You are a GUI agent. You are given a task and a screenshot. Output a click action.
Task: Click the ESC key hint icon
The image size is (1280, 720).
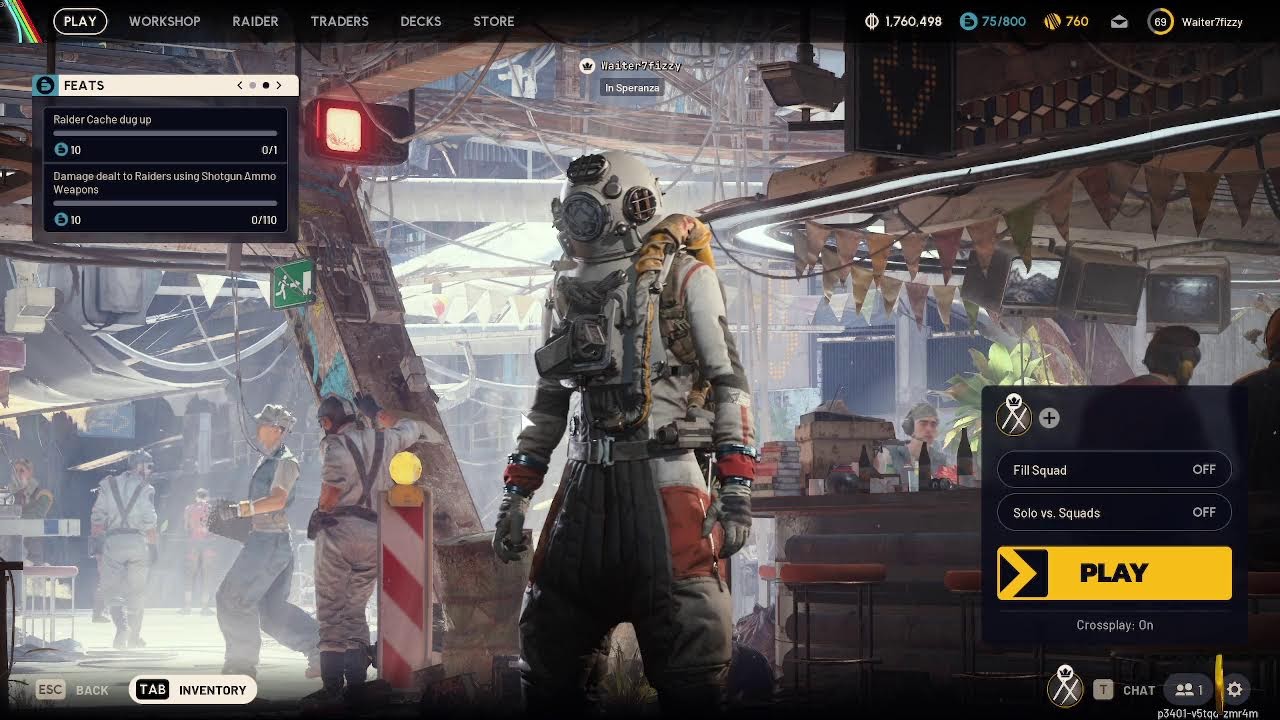click(51, 689)
